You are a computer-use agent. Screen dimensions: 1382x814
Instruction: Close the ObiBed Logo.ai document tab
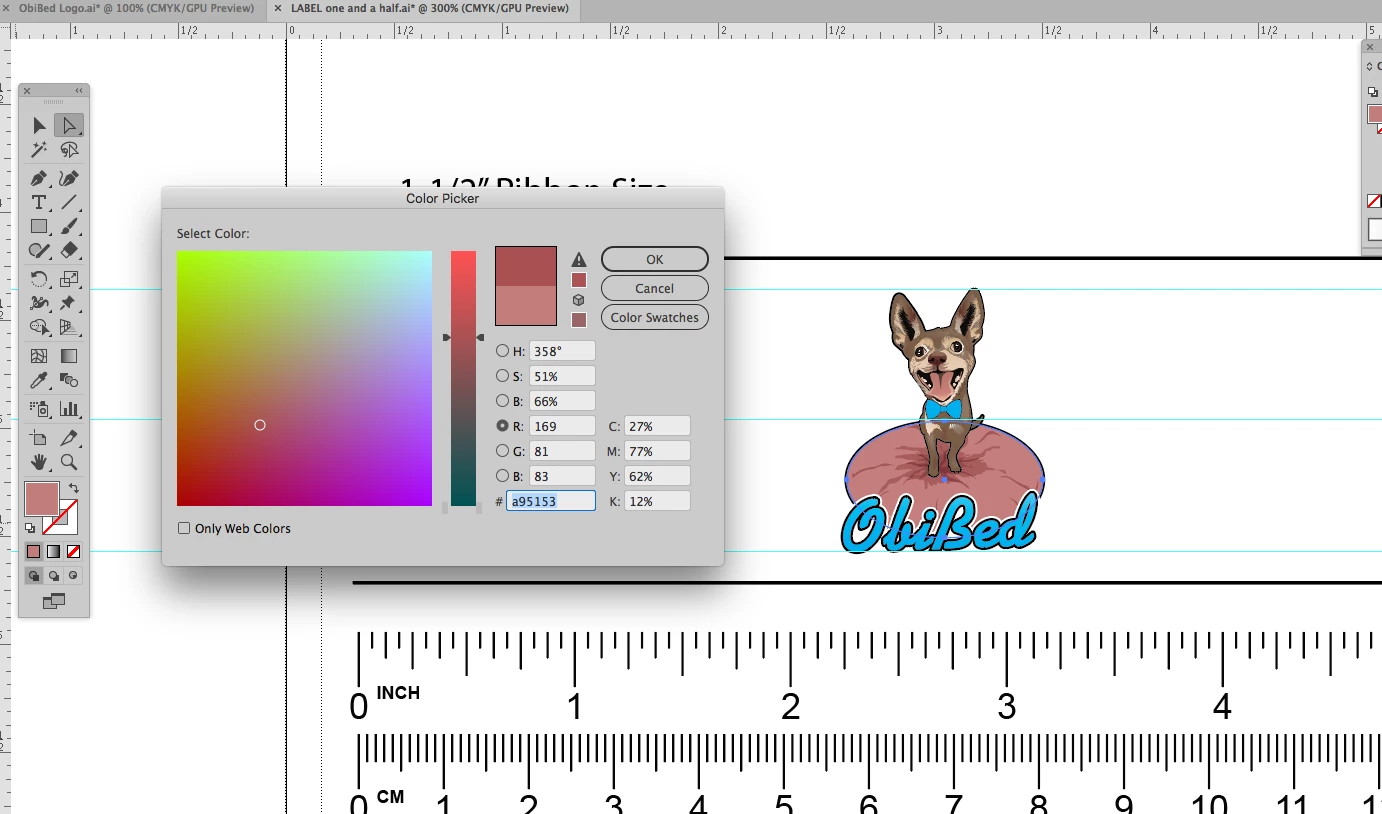8,8
